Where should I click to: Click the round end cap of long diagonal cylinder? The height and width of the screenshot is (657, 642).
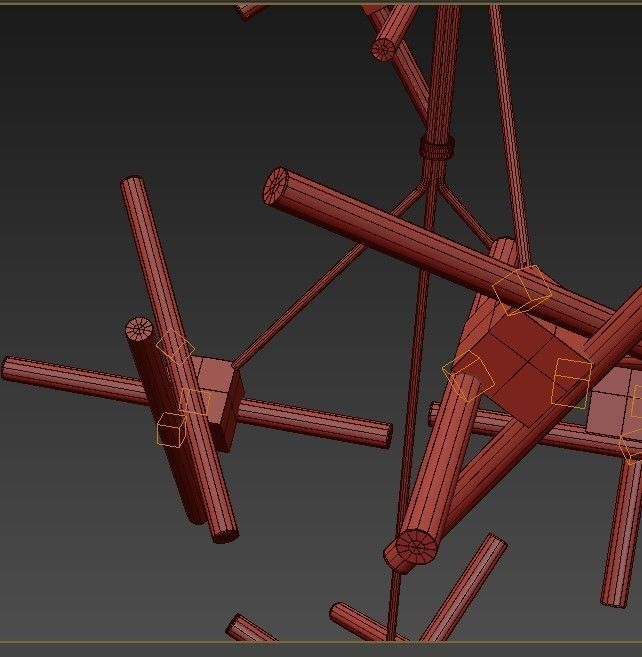click(x=276, y=186)
